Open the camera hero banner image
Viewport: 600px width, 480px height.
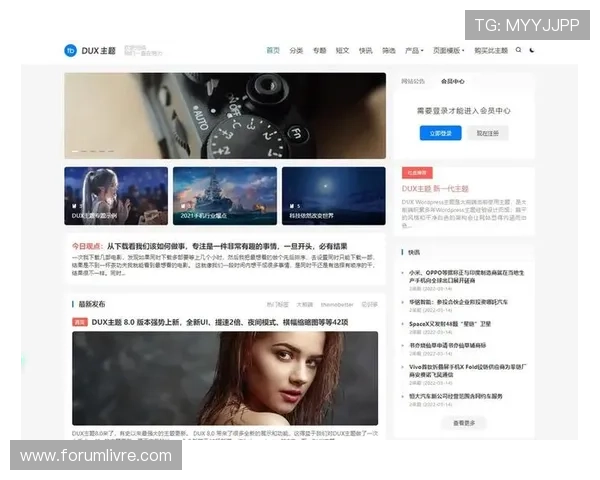coord(225,115)
